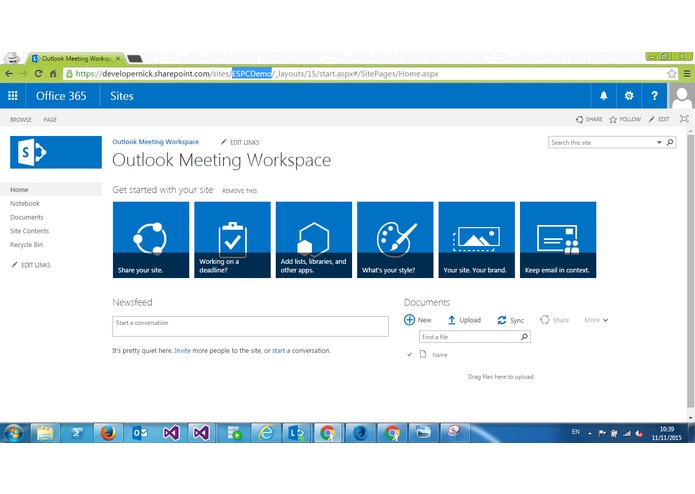This screenshot has height=494, width=695.
Task: Open Outlook from the taskbar
Action: 140,432
